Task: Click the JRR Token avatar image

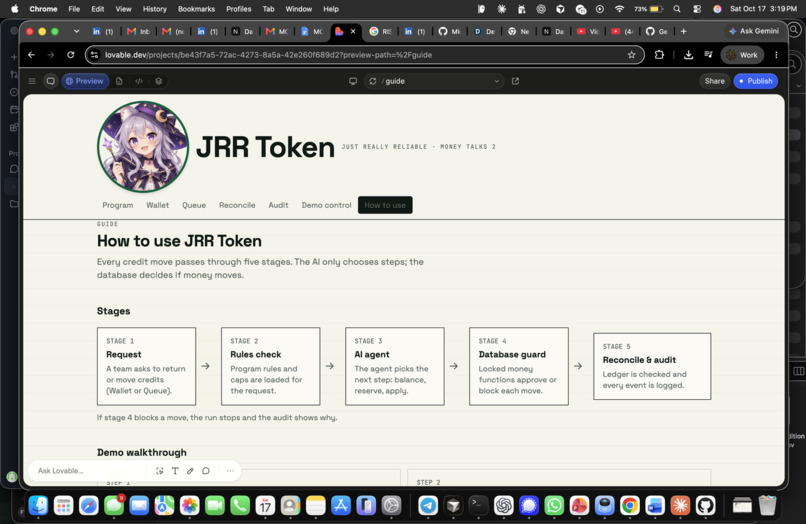Action: coord(143,147)
